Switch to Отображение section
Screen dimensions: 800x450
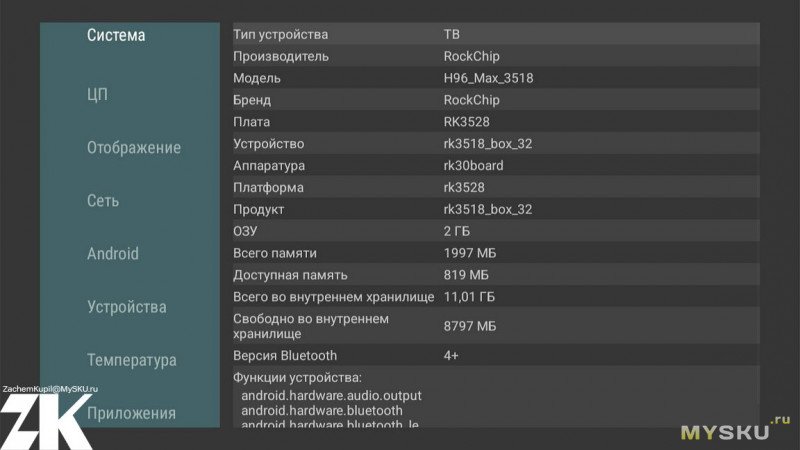coord(134,148)
